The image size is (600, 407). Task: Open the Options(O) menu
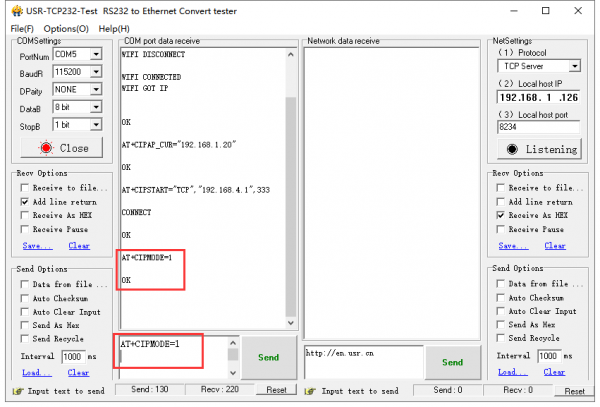click(66, 28)
